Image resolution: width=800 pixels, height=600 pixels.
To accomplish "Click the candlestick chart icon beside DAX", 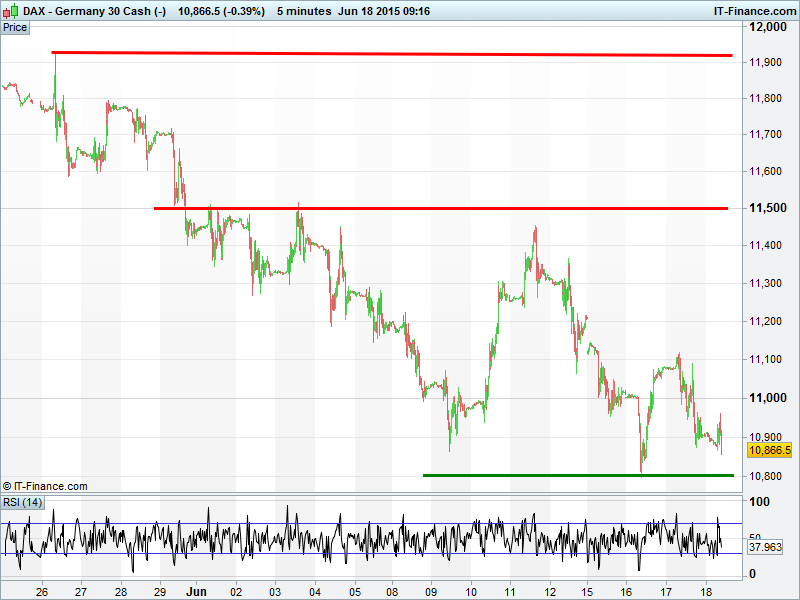I will (x=11, y=10).
